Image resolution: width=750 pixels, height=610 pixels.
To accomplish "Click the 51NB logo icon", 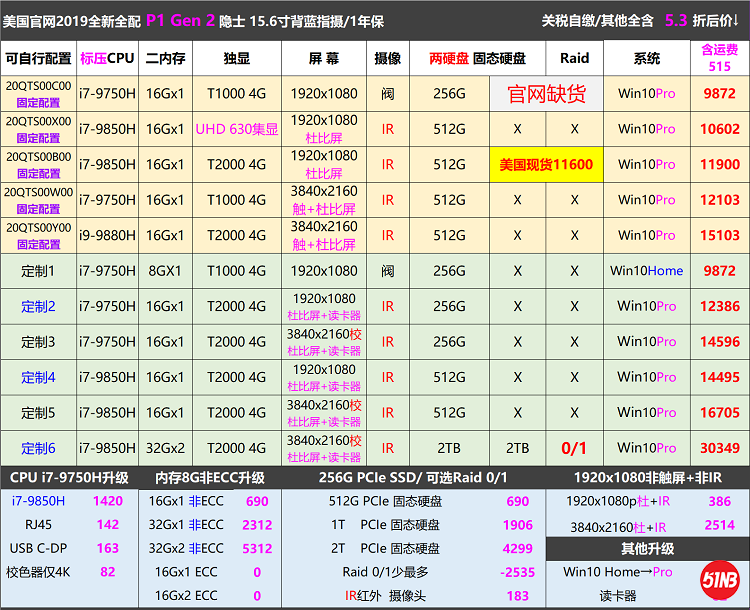I will point(719,581).
